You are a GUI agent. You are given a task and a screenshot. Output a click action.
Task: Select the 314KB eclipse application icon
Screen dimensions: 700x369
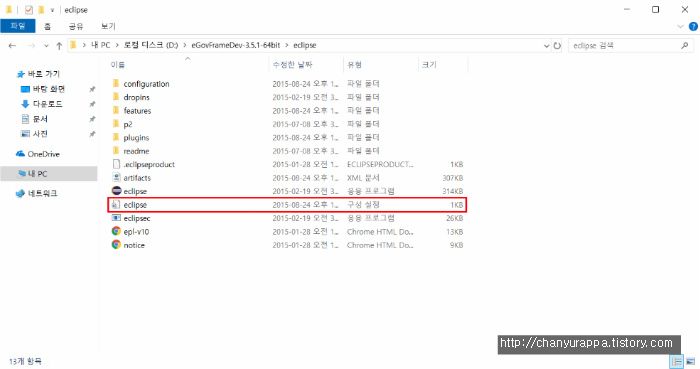coord(116,191)
